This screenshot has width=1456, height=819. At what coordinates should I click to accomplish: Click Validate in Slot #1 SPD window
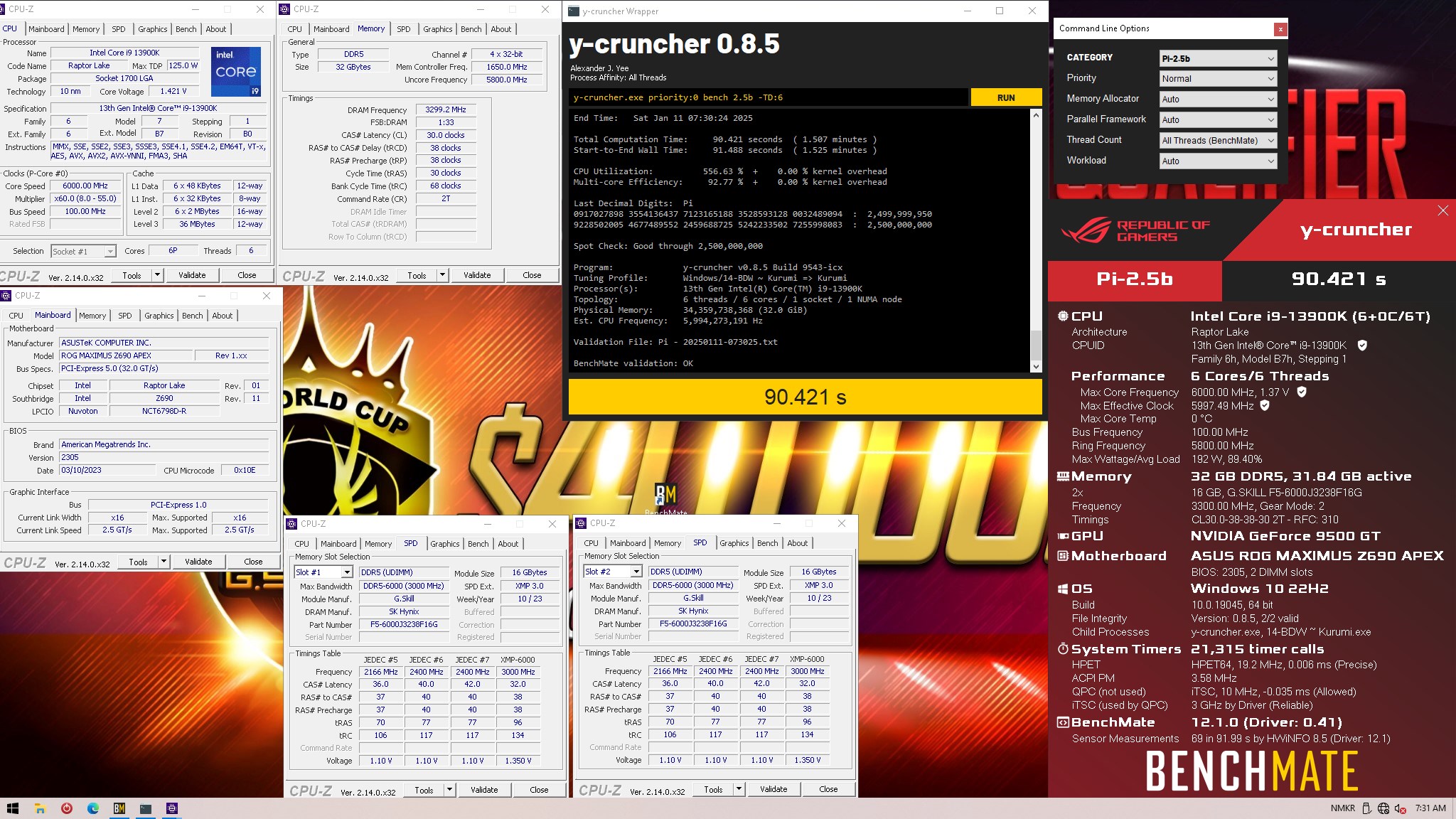pyautogui.click(x=484, y=790)
